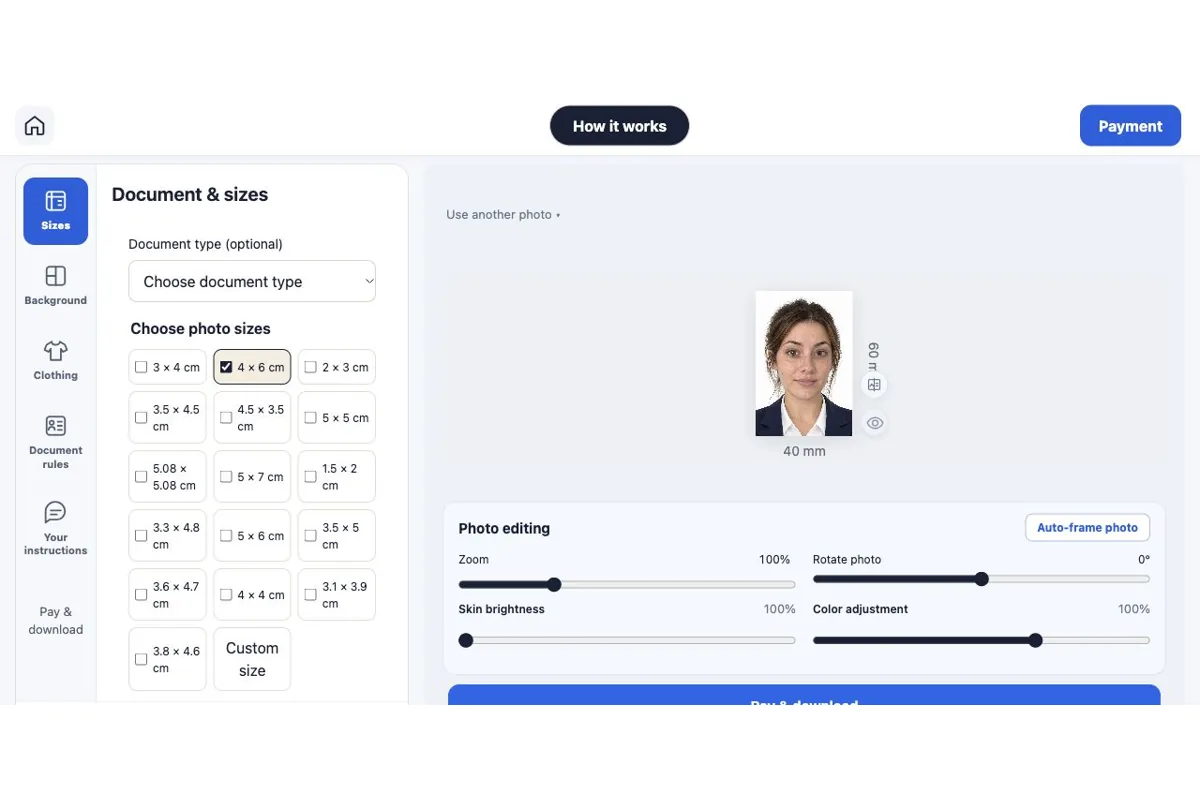Click the ruler icon beside the photo
Screen dimensions: 1200x800
tap(874, 385)
